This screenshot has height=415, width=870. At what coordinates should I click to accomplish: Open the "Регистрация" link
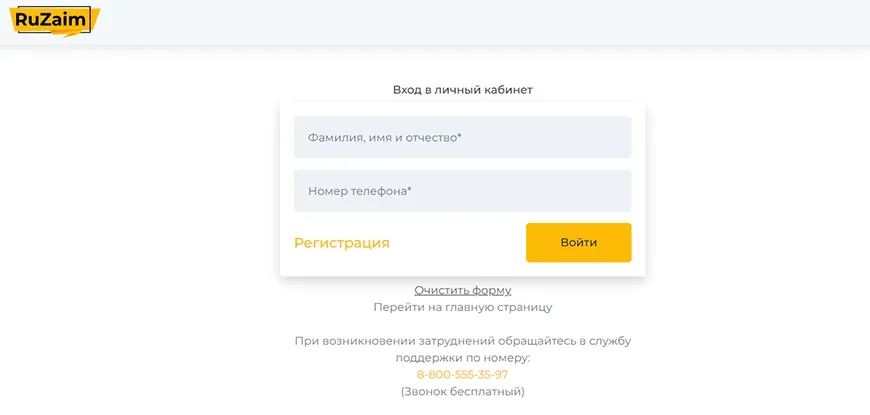point(341,243)
